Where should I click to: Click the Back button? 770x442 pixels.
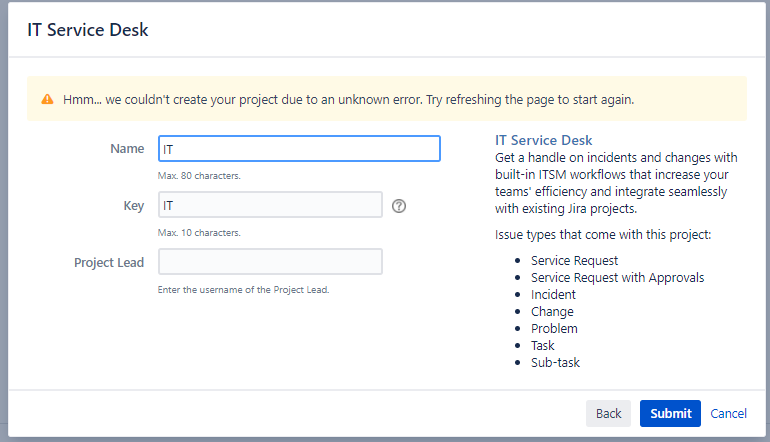point(608,414)
